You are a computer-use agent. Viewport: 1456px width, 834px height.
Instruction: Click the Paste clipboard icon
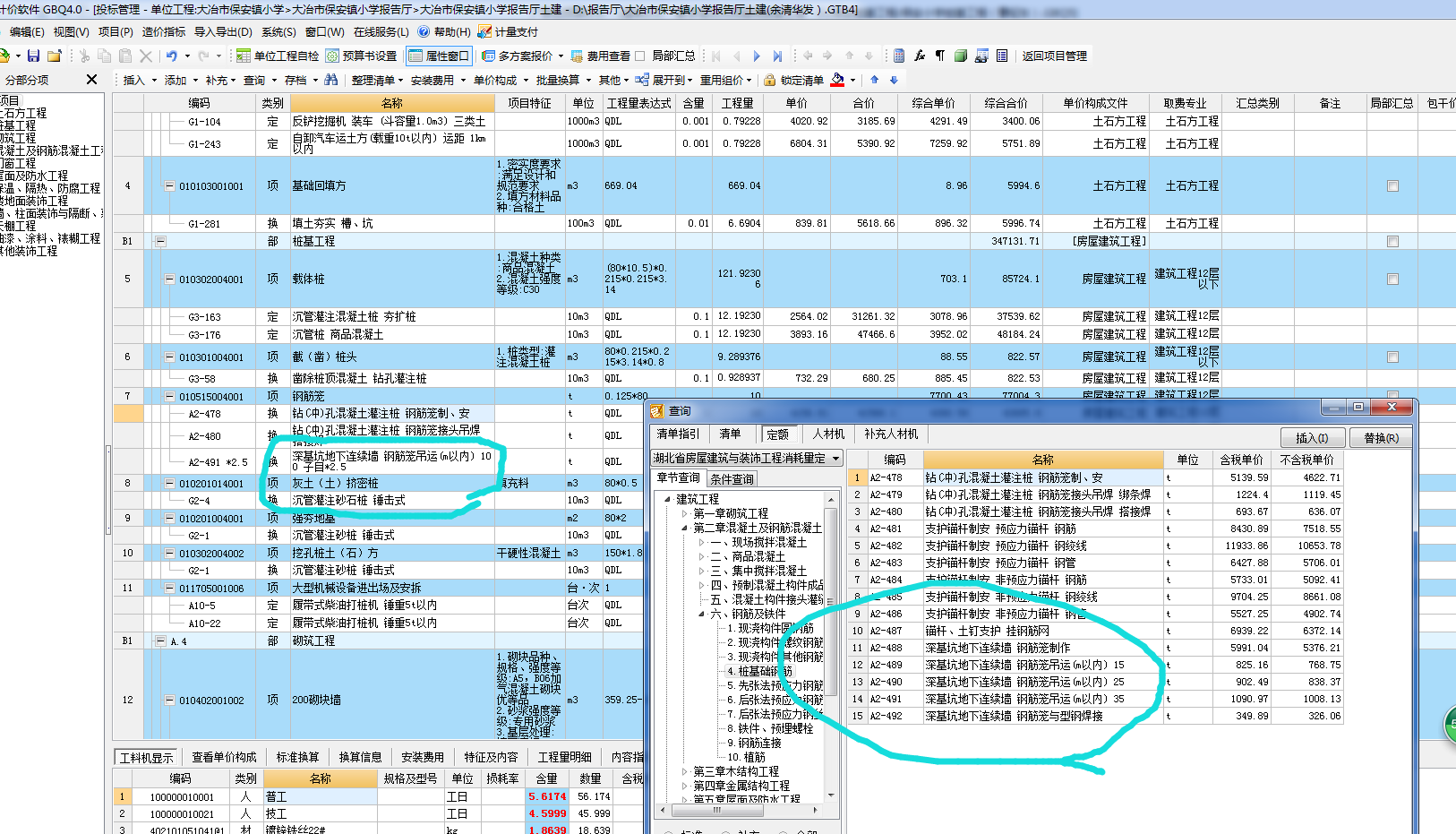click(125, 56)
